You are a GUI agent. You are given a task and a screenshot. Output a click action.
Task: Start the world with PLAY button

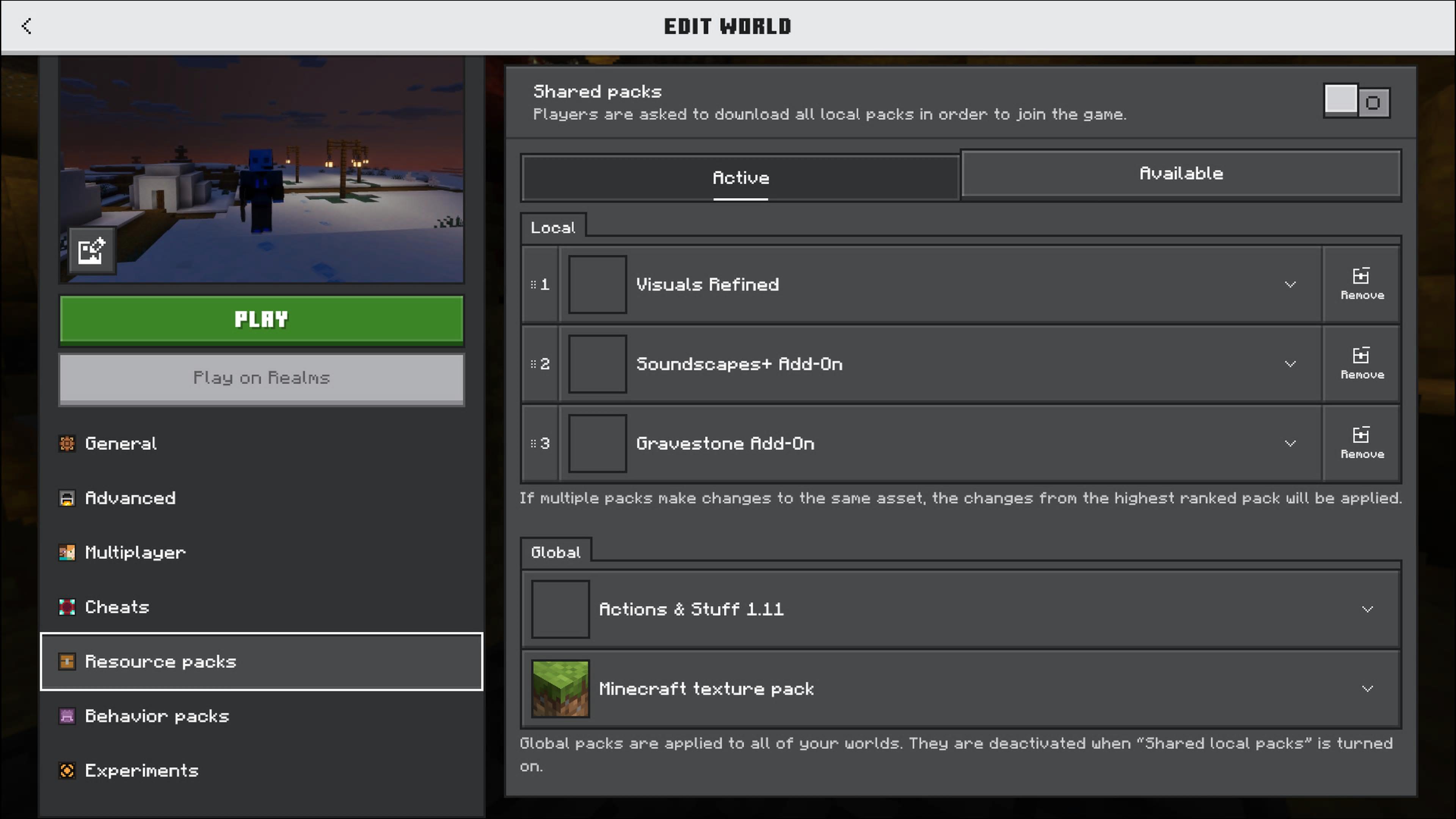(261, 320)
